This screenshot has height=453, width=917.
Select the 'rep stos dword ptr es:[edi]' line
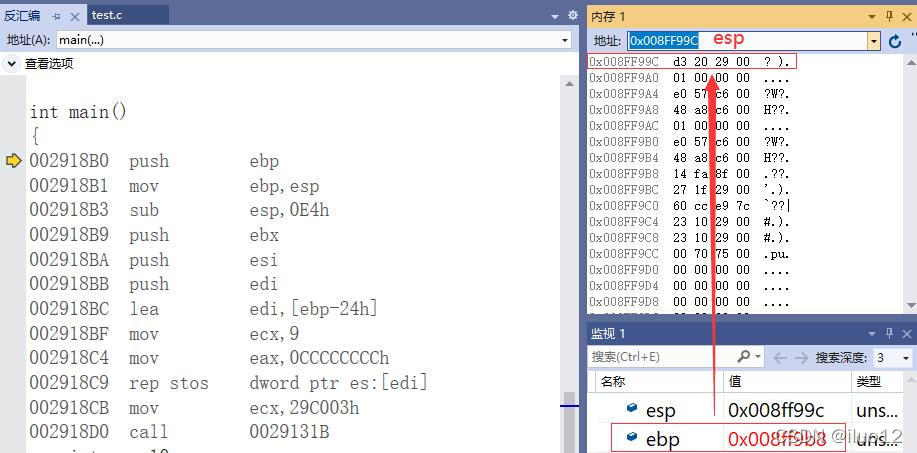(x=228, y=383)
